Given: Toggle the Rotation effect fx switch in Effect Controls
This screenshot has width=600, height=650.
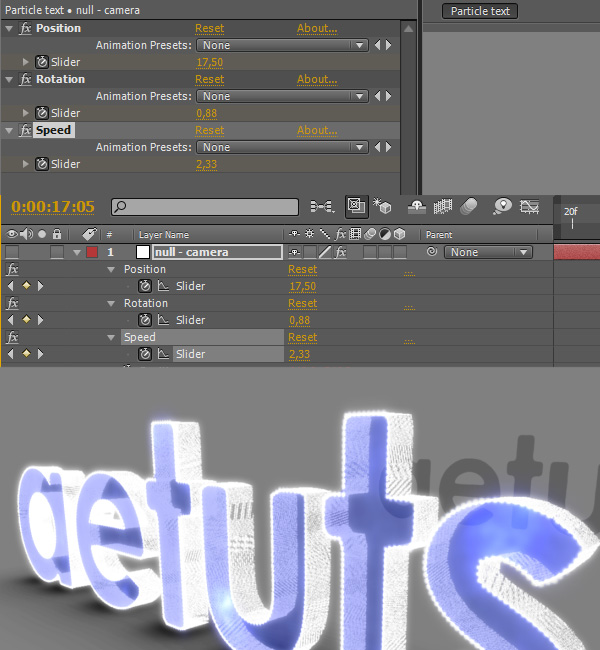Looking at the screenshot, I should [x=25, y=79].
